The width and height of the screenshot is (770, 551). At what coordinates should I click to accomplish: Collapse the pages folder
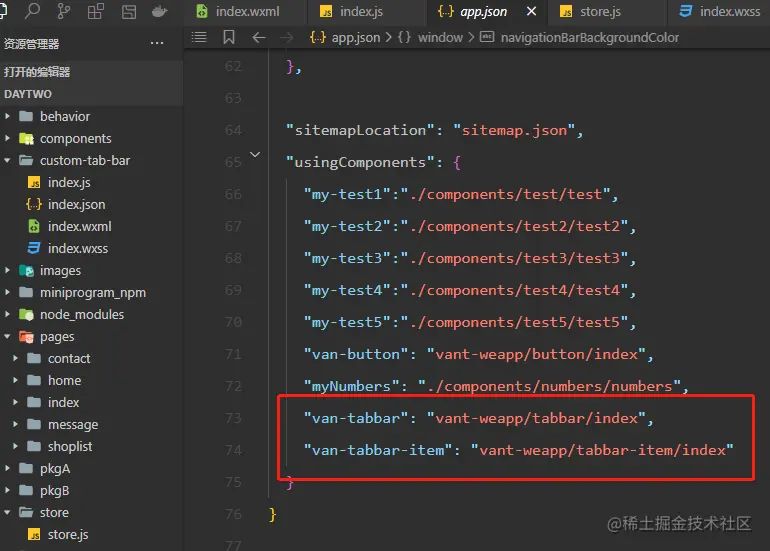pyautogui.click(x=7, y=336)
